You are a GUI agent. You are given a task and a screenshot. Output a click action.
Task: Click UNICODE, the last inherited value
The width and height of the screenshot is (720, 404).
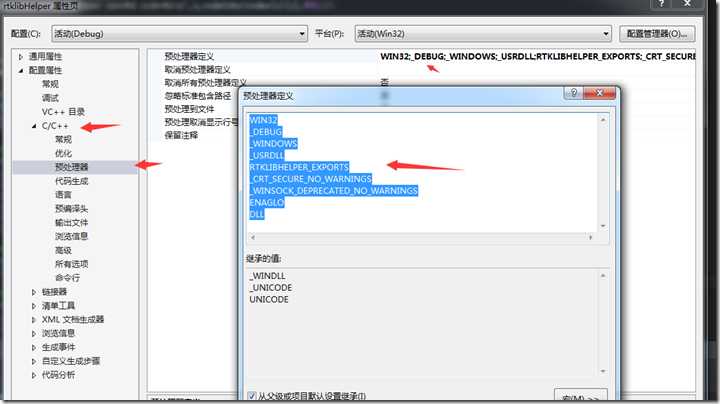click(x=269, y=299)
